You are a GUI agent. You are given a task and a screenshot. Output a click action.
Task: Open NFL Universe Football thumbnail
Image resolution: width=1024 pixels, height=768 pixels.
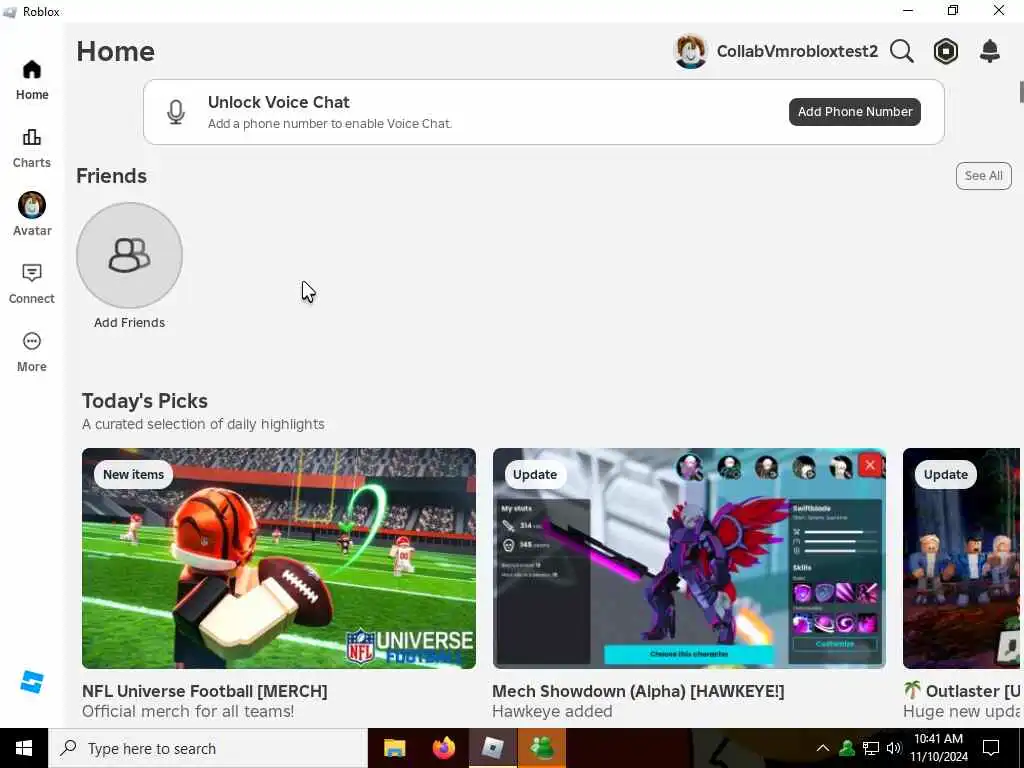click(x=279, y=558)
